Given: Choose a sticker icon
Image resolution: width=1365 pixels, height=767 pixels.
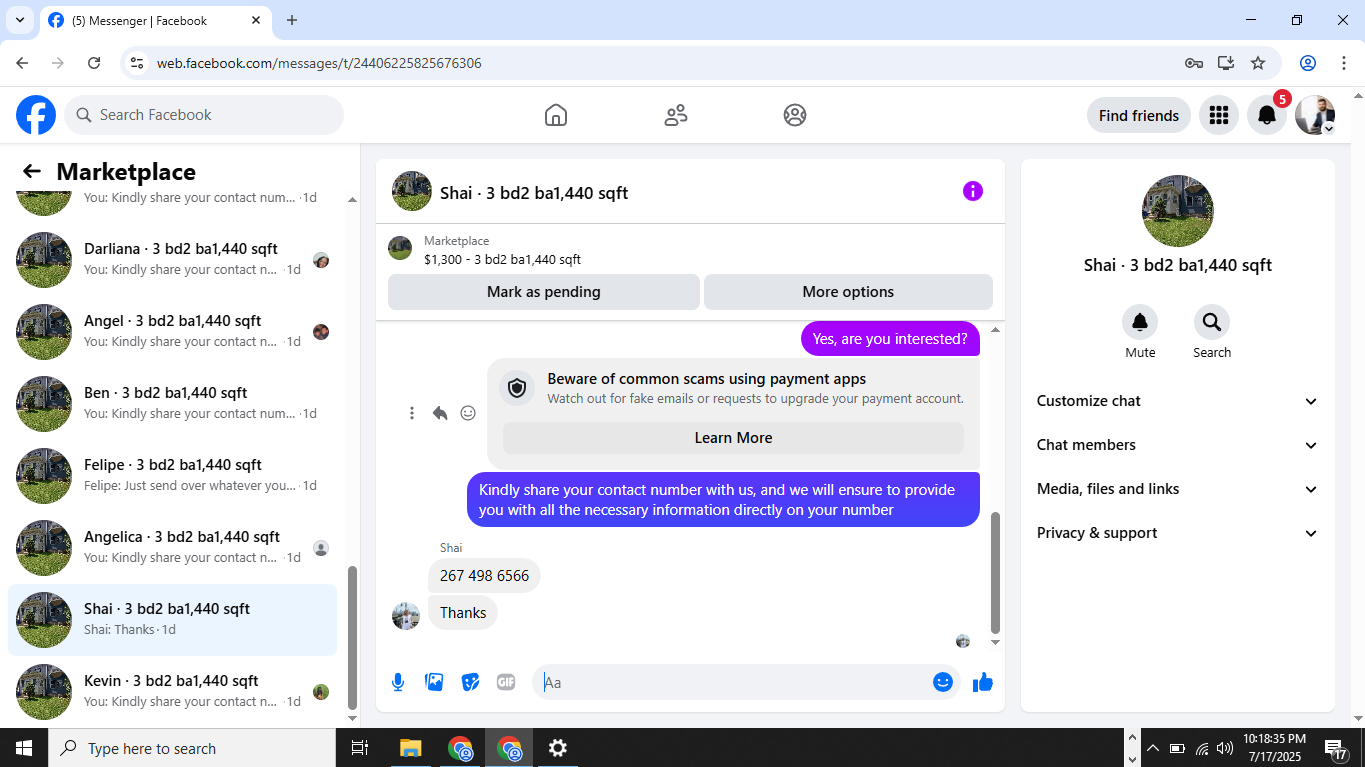Looking at the screenshot, I should (470, 682).
